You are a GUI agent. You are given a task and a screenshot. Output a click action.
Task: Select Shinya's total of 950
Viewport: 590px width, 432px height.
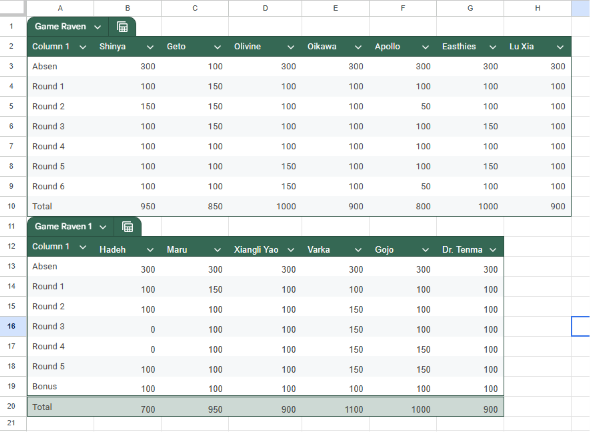(128, 206)
